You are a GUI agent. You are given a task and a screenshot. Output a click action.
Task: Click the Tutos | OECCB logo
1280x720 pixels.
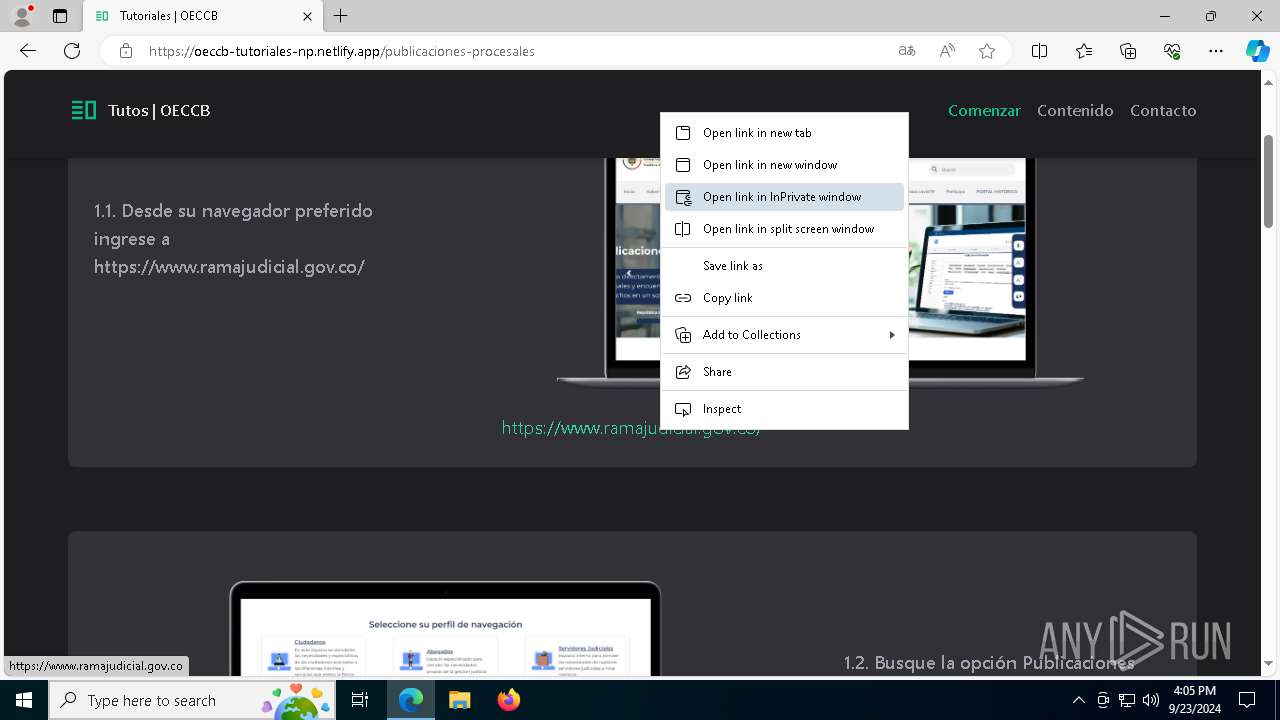tap(141, 110)
